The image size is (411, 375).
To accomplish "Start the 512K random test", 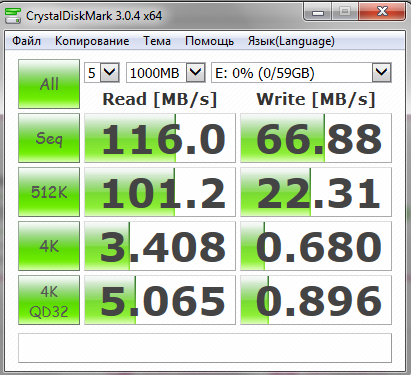I will [x=49, y=192].
